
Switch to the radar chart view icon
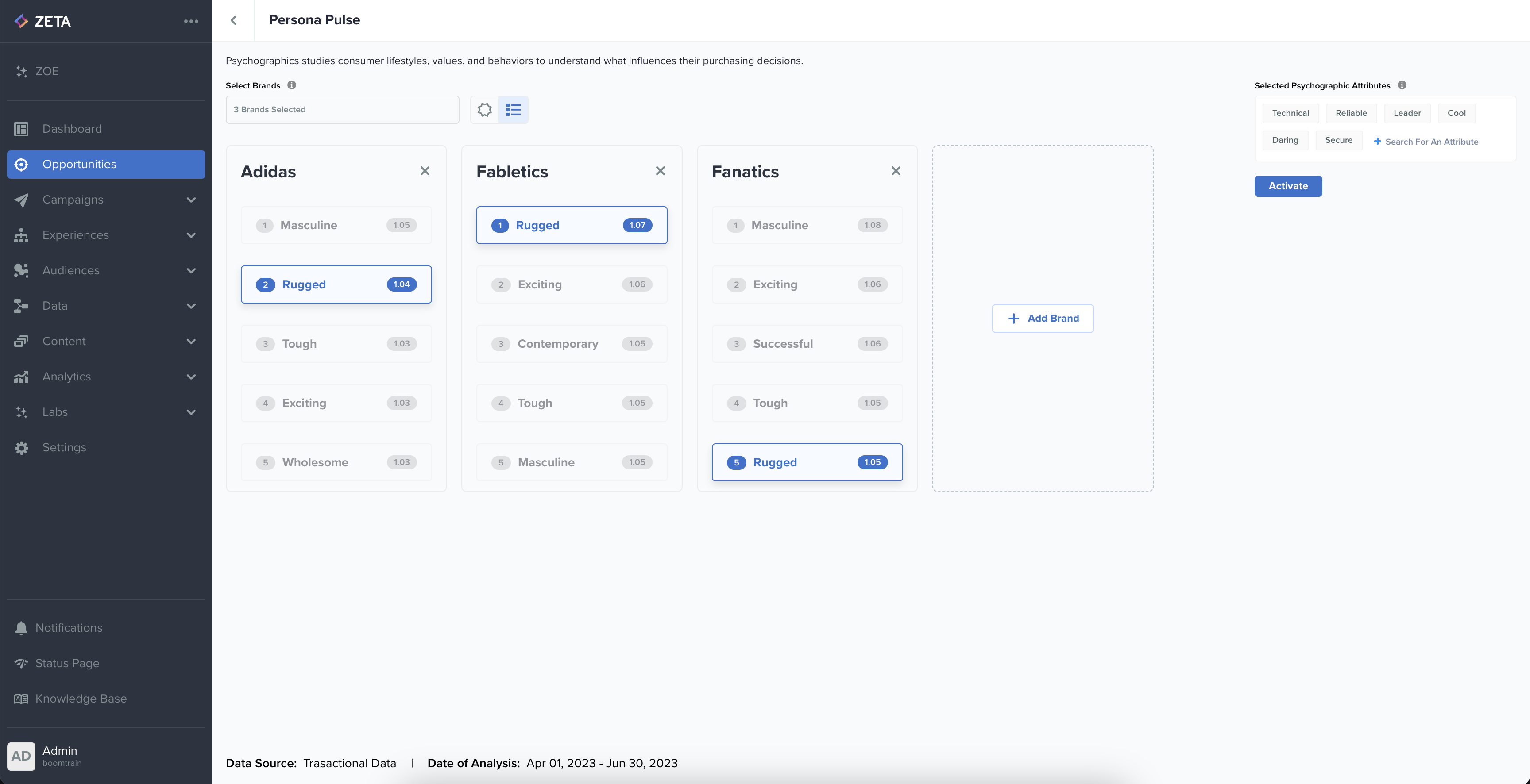pyautogui.click(x=485, y=110)
